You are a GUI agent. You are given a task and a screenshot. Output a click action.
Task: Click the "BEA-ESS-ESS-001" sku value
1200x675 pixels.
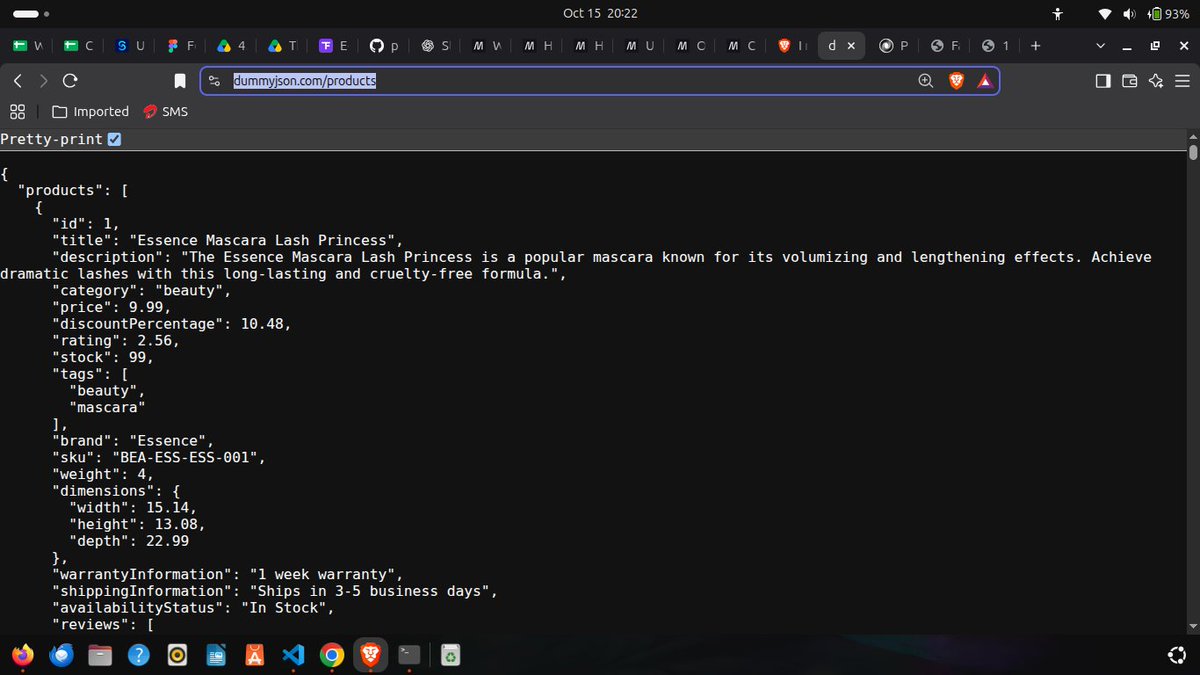coord(189,457)
